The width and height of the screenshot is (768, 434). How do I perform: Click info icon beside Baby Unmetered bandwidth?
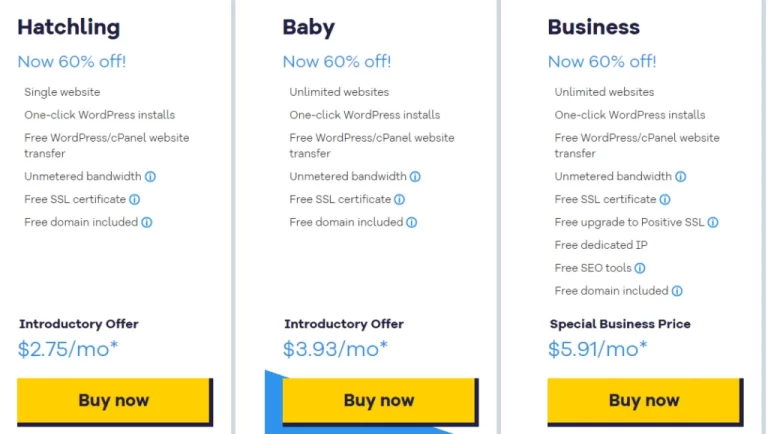point(415,177)
